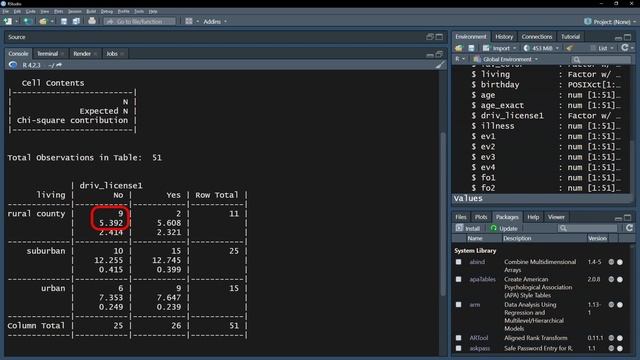
Task: Click the Open File folder icon
Action: (x=43, y=21)
